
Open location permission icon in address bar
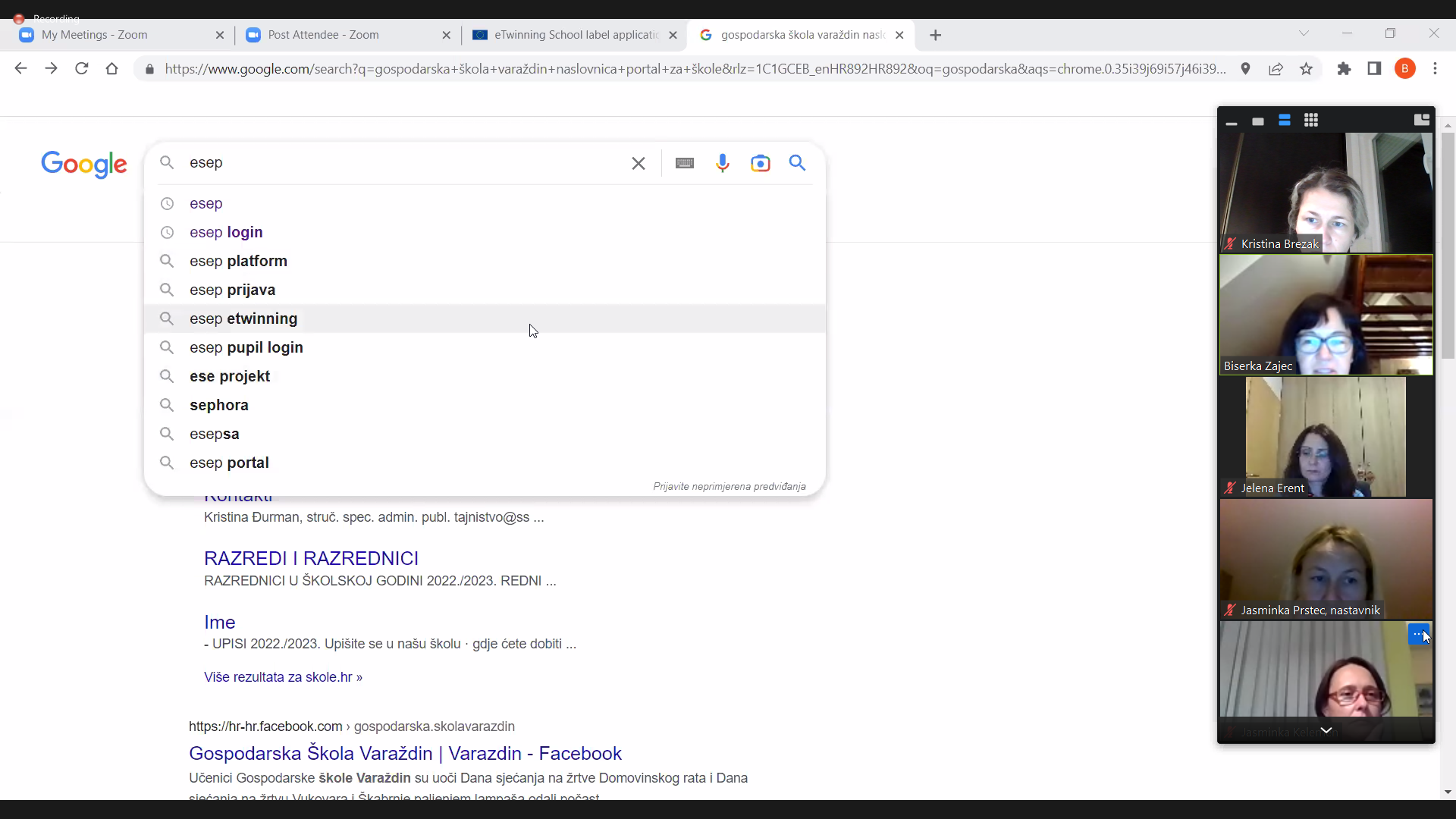(x=1245, y=69)
